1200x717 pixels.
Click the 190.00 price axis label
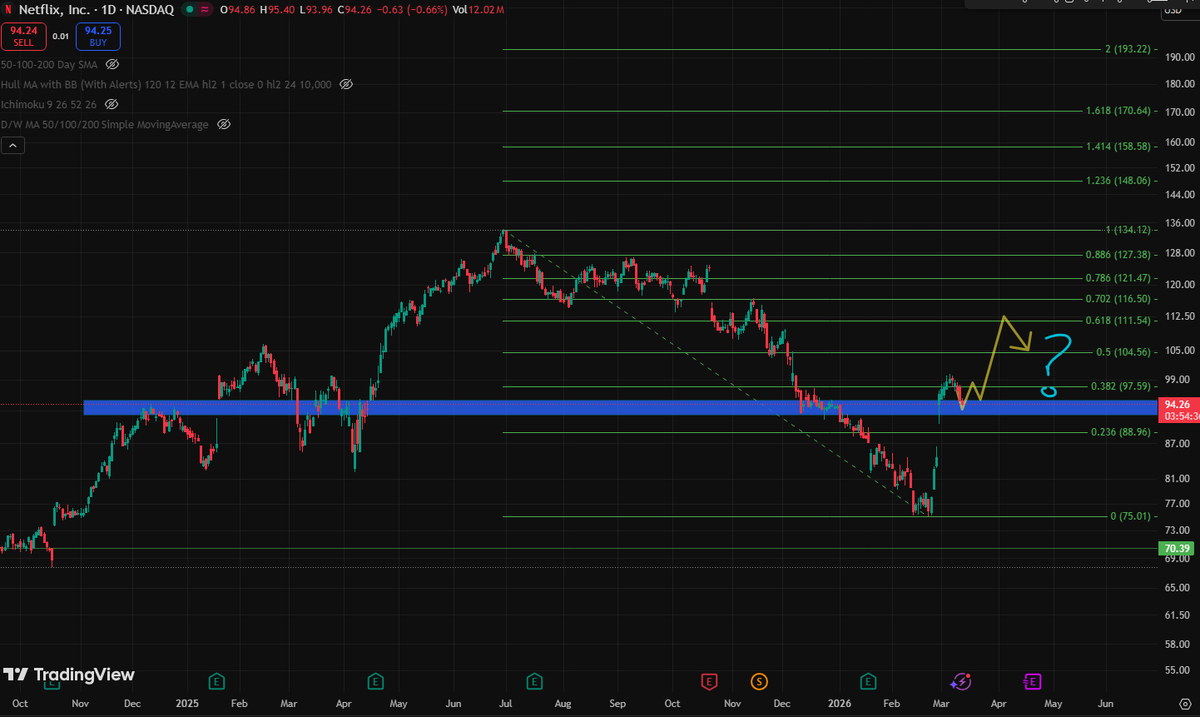[1178, 57]
